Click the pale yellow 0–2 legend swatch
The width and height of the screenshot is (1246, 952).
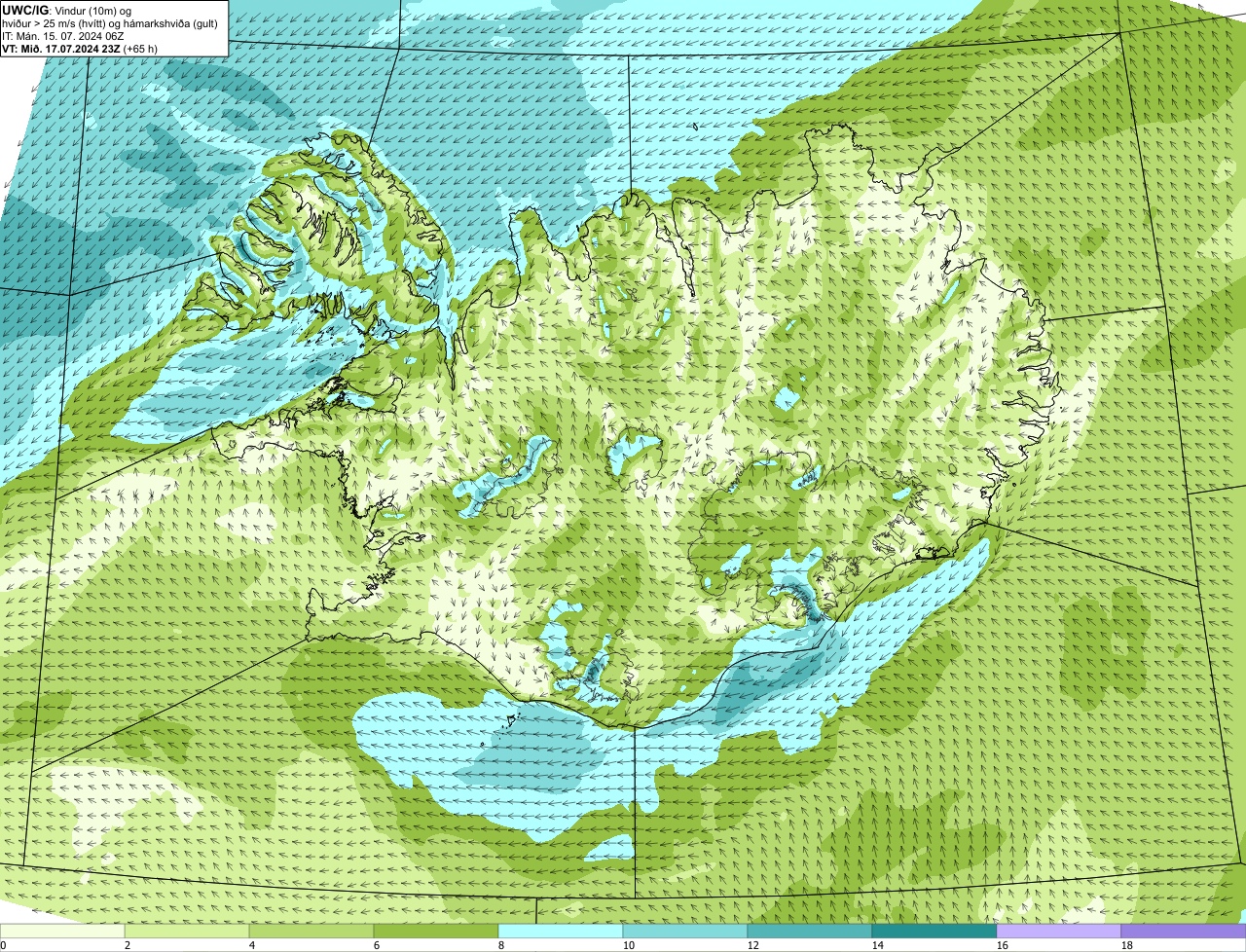63,932
